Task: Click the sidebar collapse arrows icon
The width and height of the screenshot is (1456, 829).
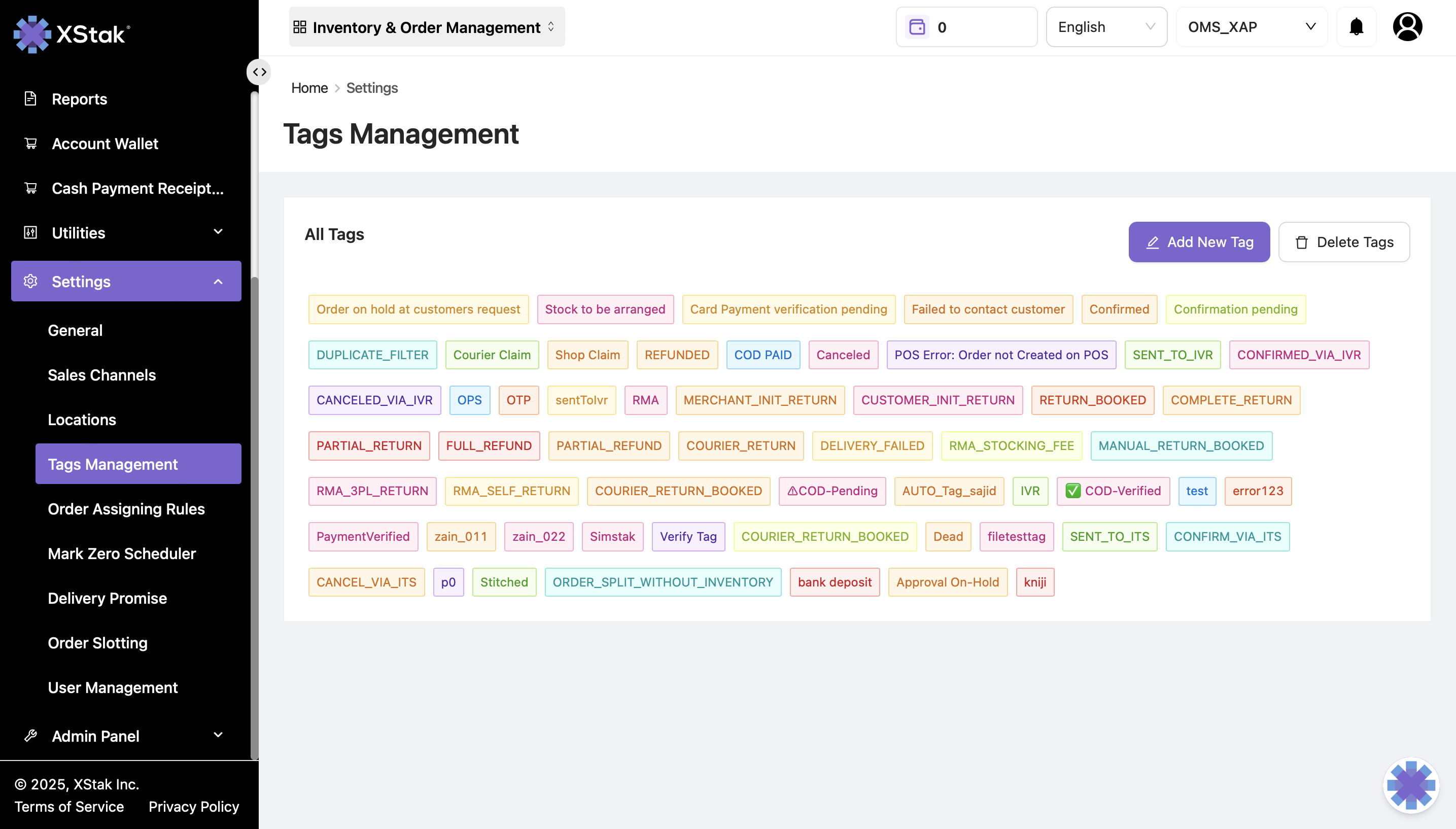Action: 260,72
